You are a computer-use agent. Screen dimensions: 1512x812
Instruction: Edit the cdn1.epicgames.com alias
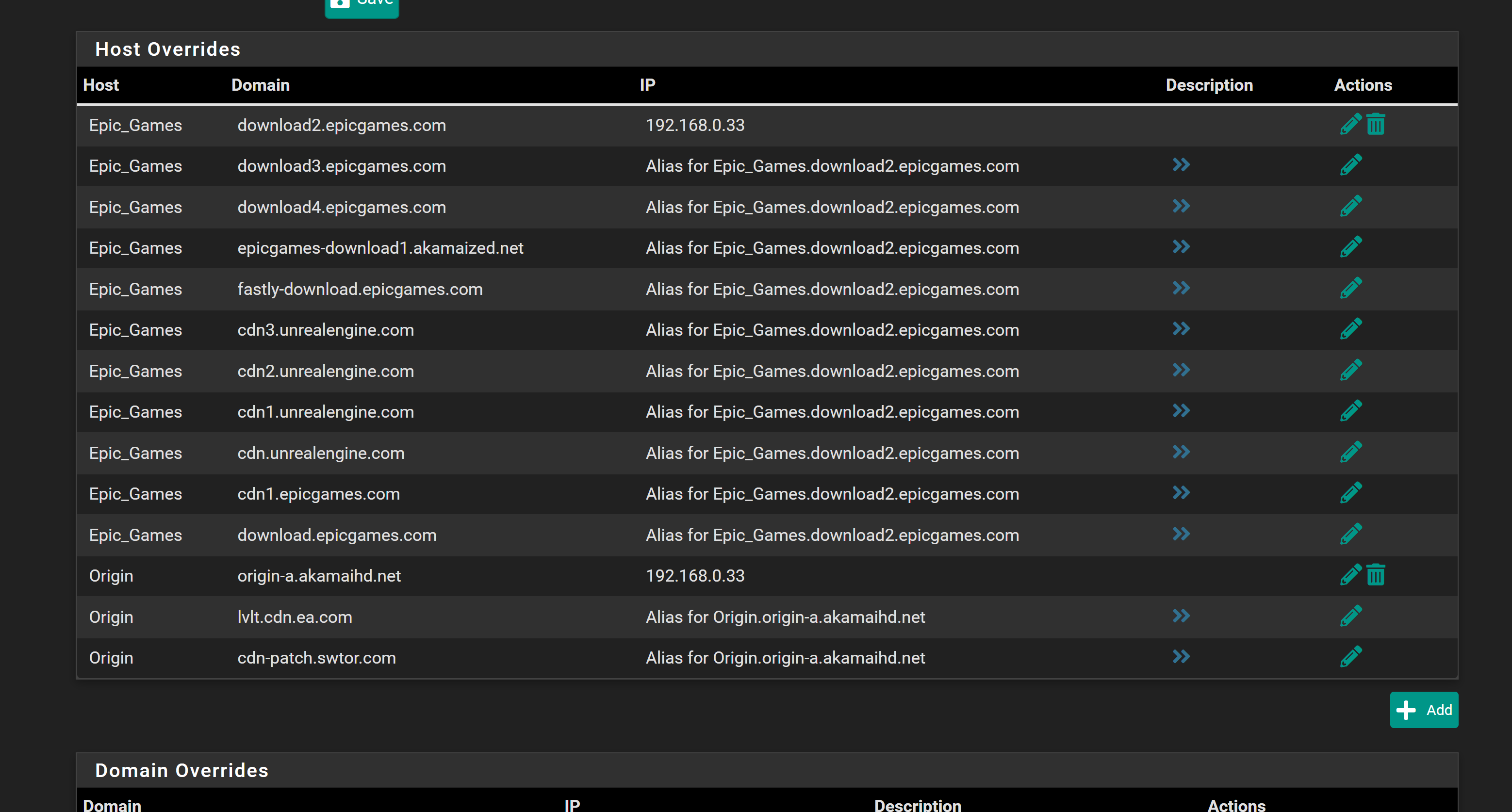click(x=1350, y=493)
